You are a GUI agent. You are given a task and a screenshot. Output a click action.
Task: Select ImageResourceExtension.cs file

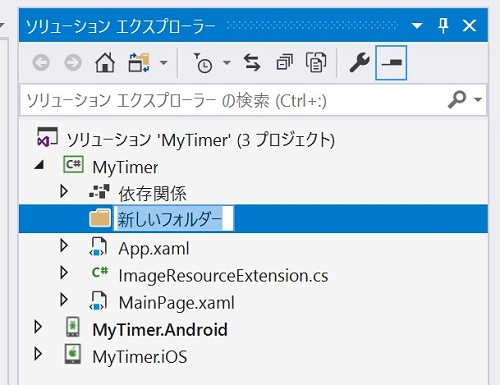[223, 276]
